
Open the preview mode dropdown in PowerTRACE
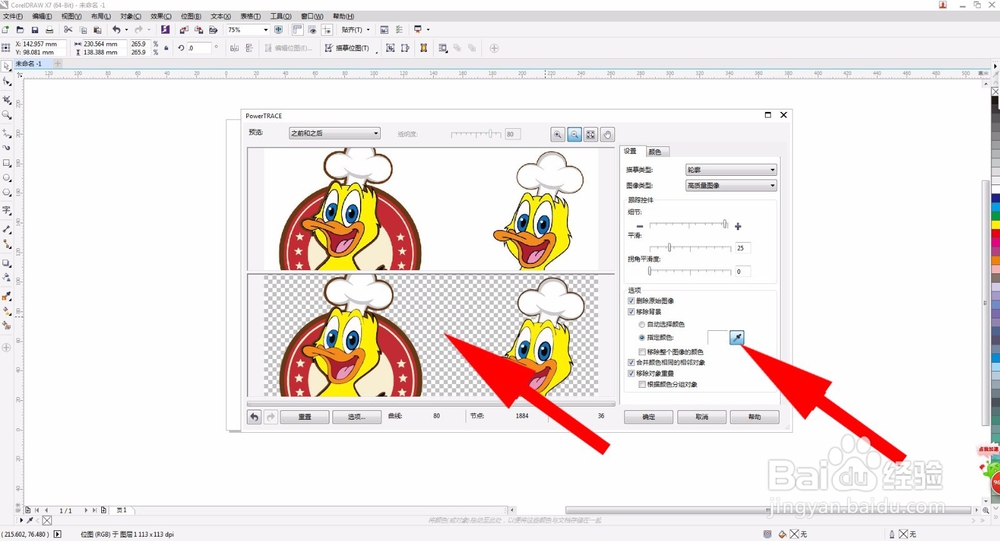point(335,133)
